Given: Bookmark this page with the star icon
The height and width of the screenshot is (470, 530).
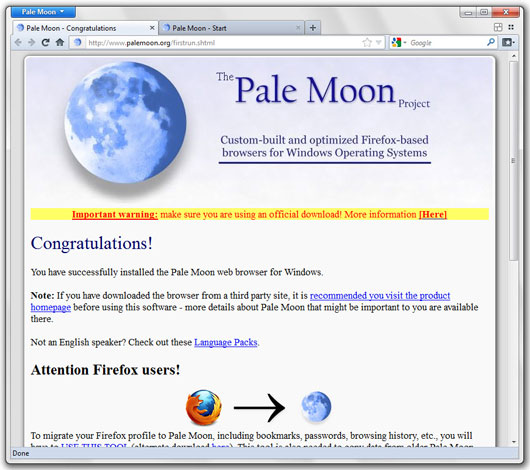Looking at the screenshot, I should 367,43.
